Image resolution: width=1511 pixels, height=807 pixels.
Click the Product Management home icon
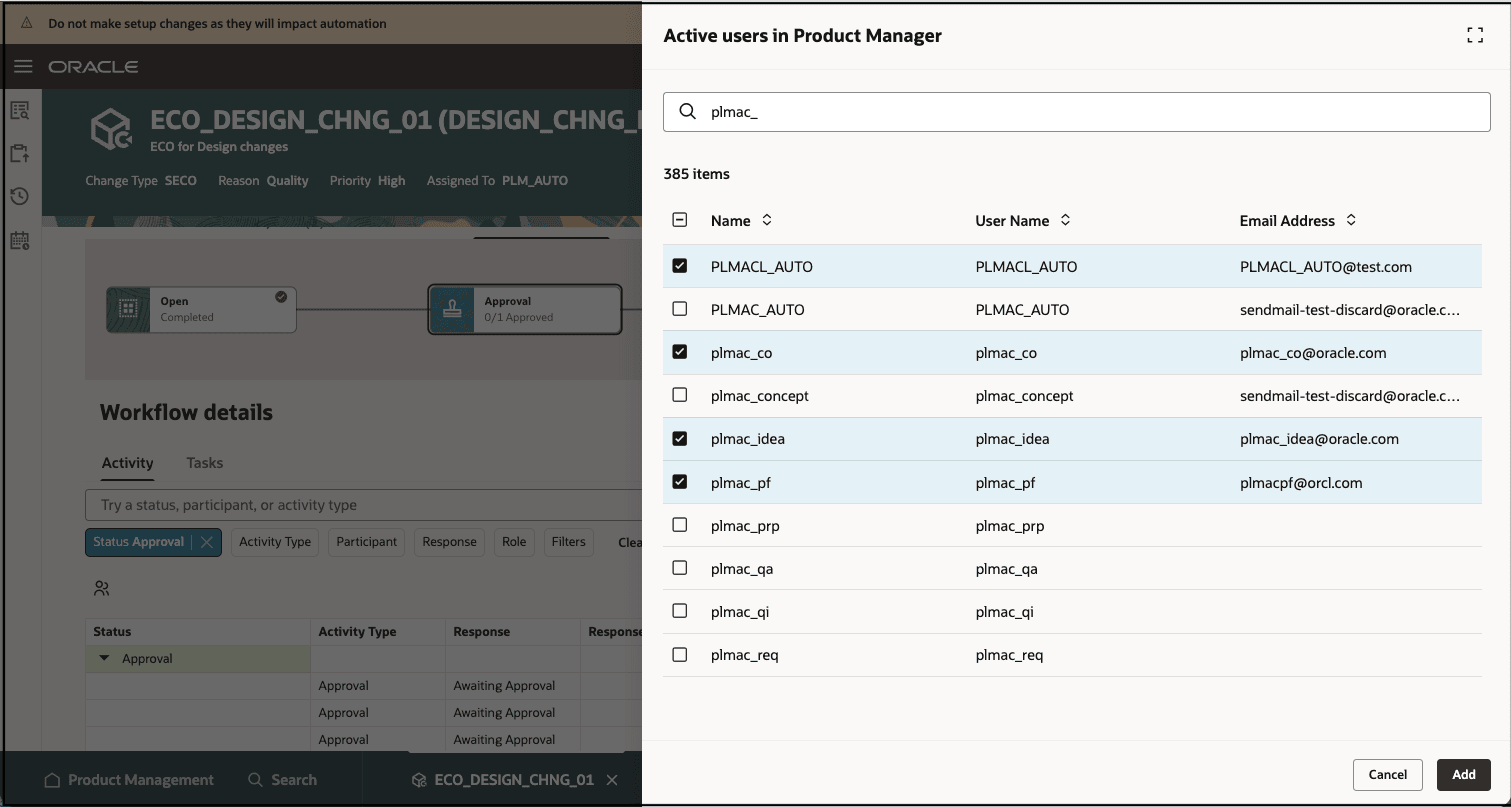click(54, 780)
